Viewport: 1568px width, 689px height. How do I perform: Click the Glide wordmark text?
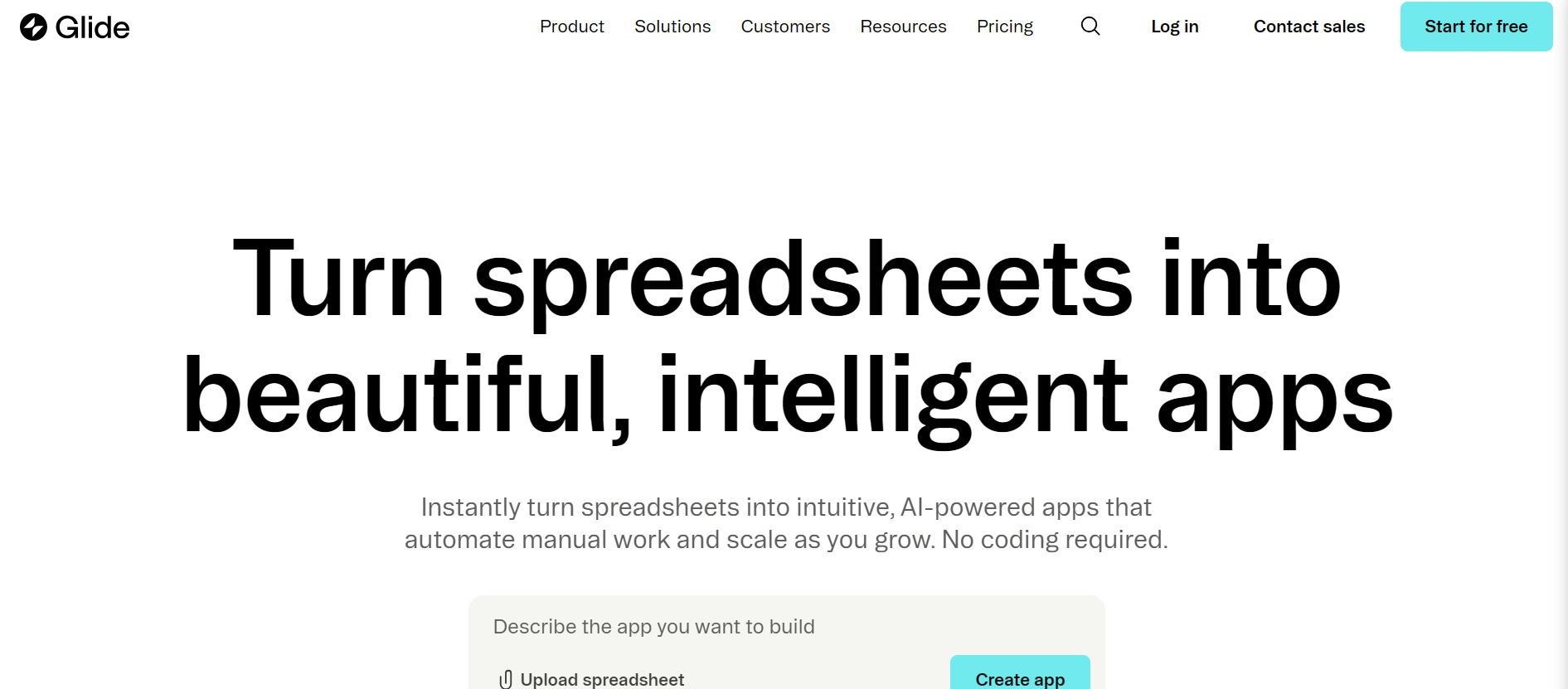click(92, 27)
